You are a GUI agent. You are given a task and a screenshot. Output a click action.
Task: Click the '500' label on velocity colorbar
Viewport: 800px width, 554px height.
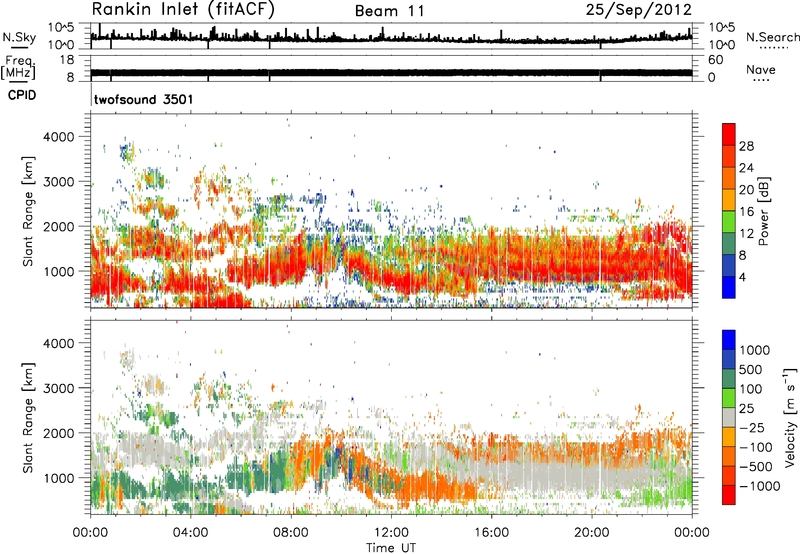[x=750, y=370]
